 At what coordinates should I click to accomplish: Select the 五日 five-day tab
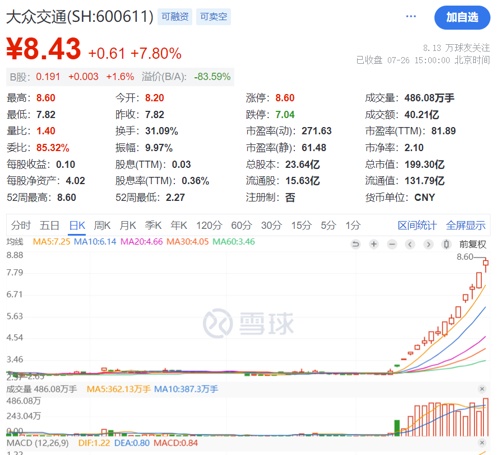[49, 225]
